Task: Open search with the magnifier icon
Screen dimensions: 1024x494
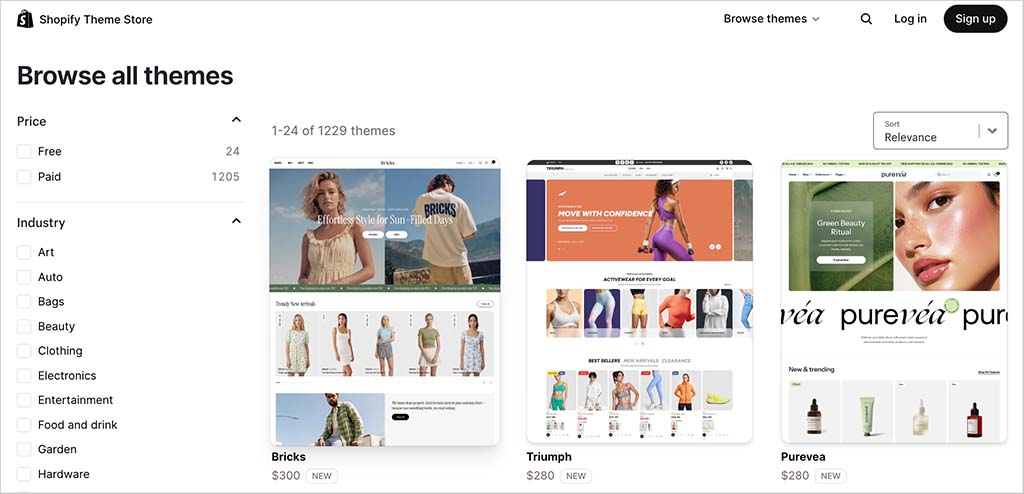Action: coord(866,19)
